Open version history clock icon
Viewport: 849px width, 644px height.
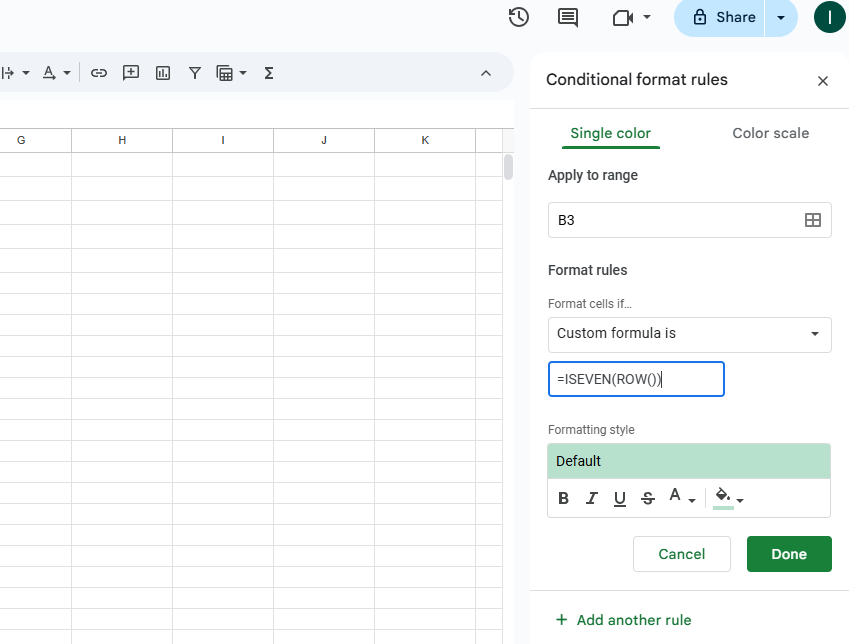coord(518,17)
